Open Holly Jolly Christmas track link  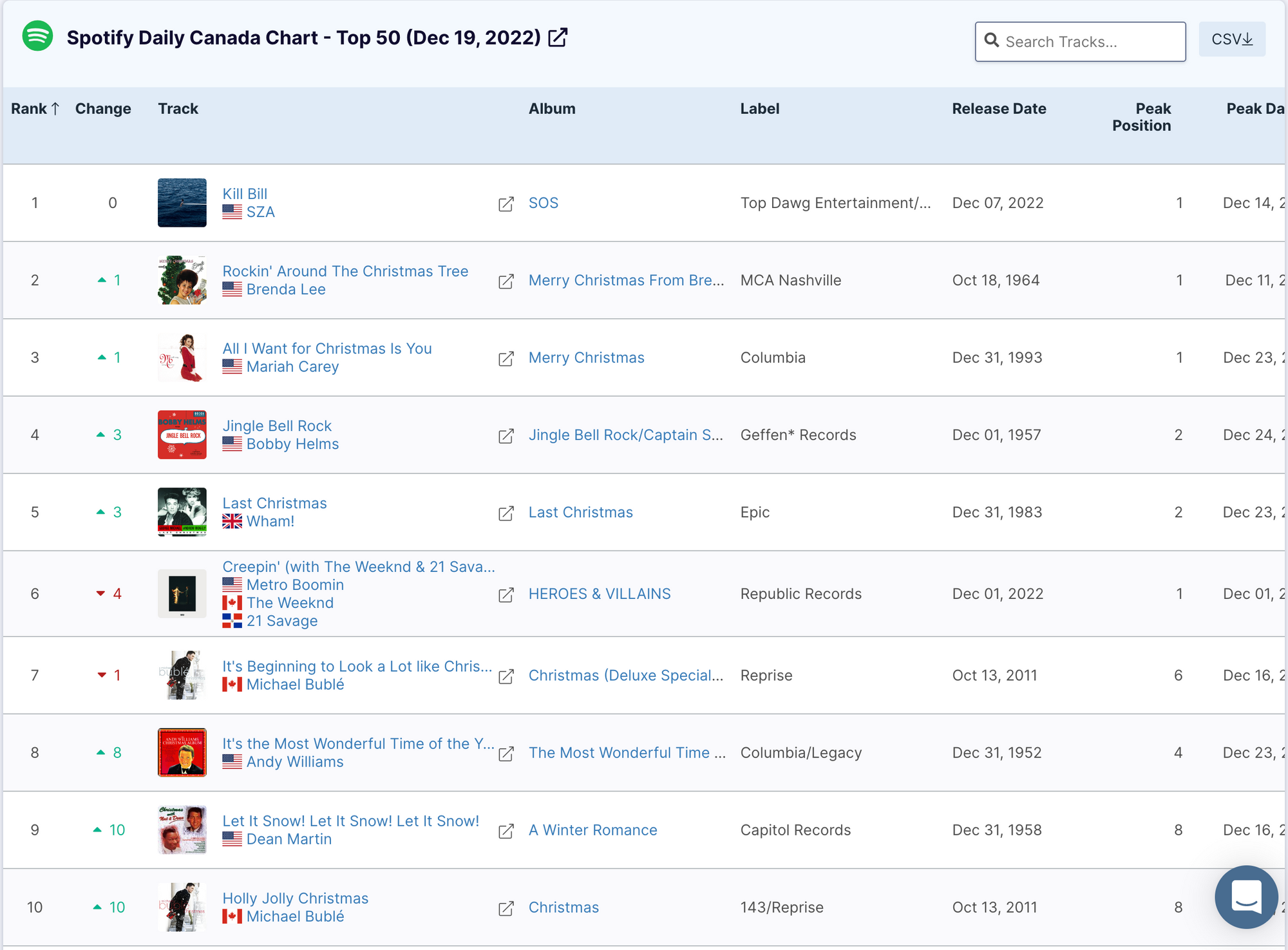click(x=296, y=898)
